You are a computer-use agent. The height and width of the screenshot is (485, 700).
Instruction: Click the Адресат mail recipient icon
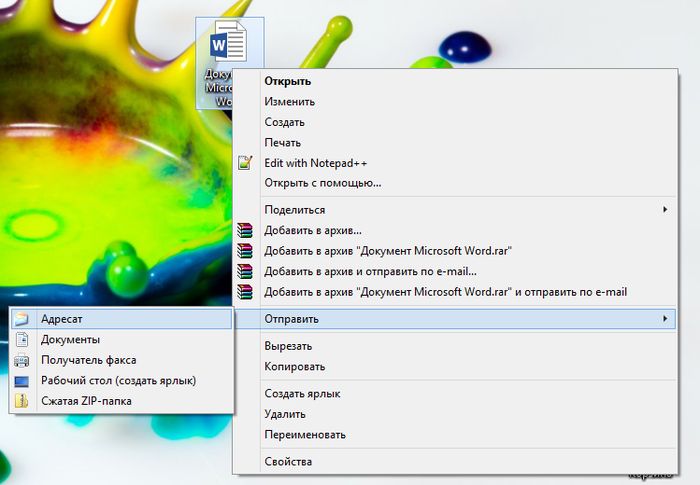[22, 319]
